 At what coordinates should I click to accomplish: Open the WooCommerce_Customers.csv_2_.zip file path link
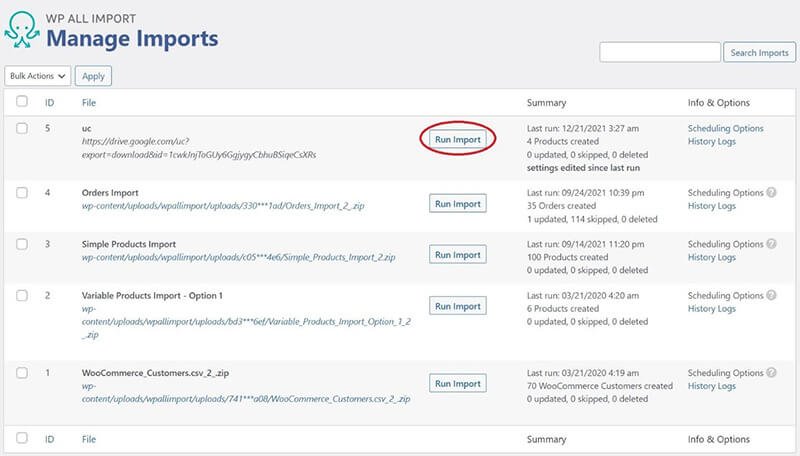click(246, 393)
